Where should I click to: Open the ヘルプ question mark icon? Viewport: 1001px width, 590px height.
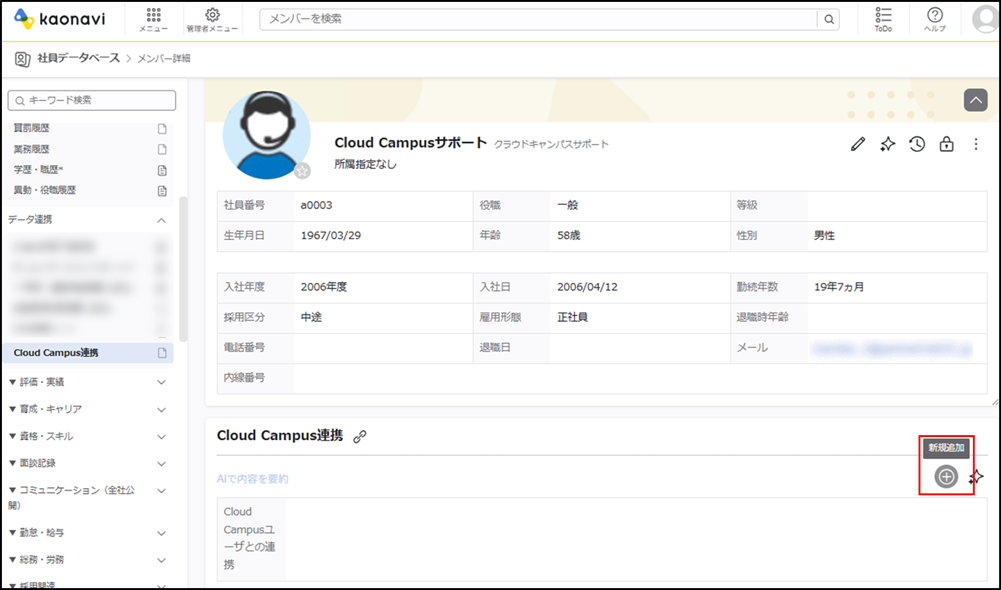point(935,20)
